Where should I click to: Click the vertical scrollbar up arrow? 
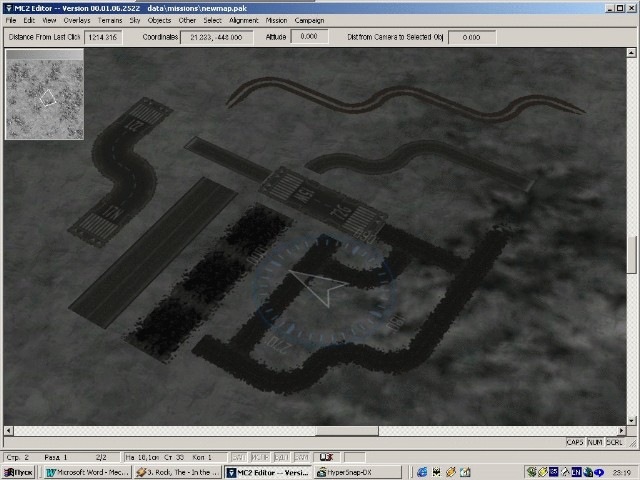tap(631, 53)
